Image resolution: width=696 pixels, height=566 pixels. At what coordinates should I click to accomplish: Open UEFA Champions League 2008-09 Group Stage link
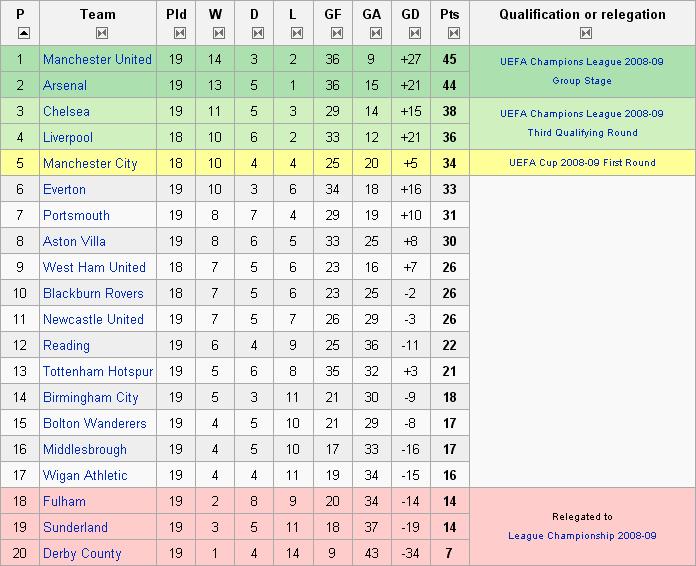coord(581,71)
